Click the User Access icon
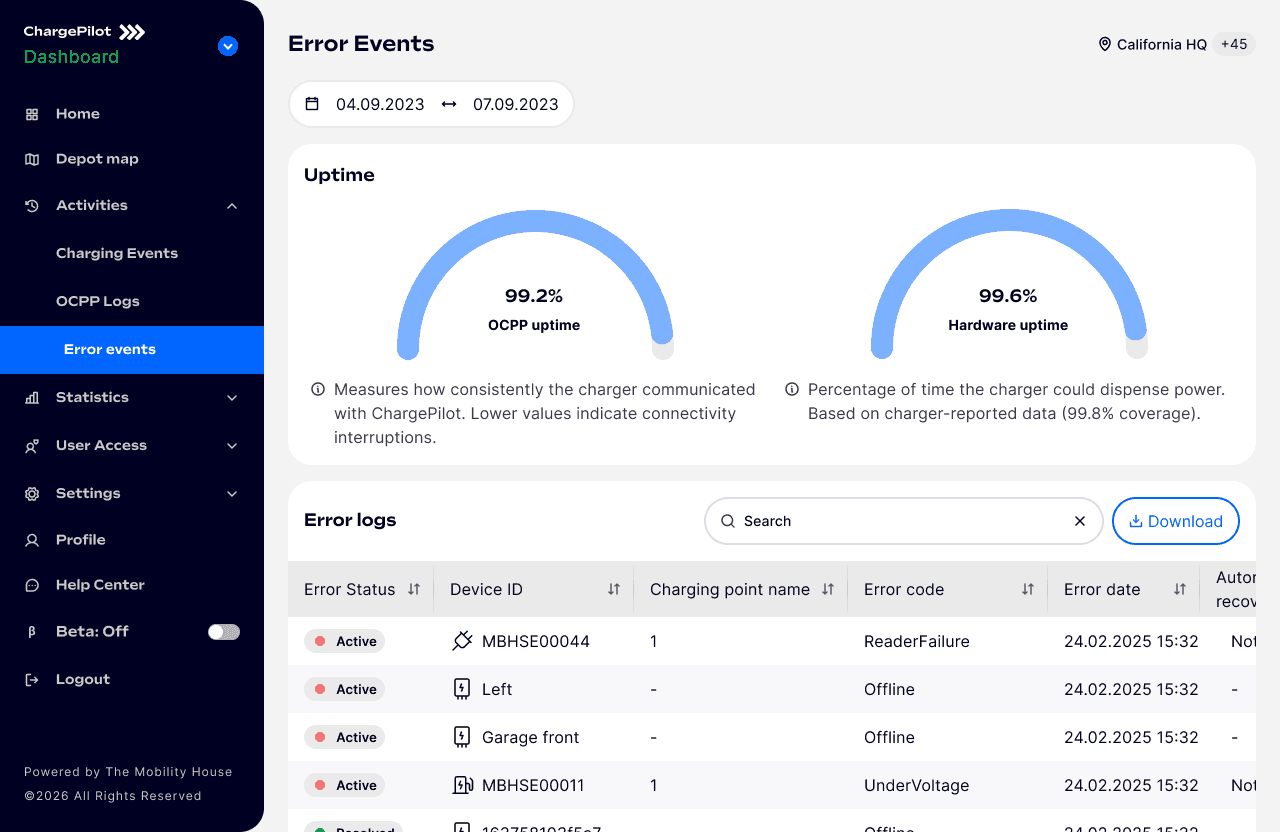Image resolution: width=1280 pixels, height=832 pixels. pyautogui.click(x=32, y=445)
